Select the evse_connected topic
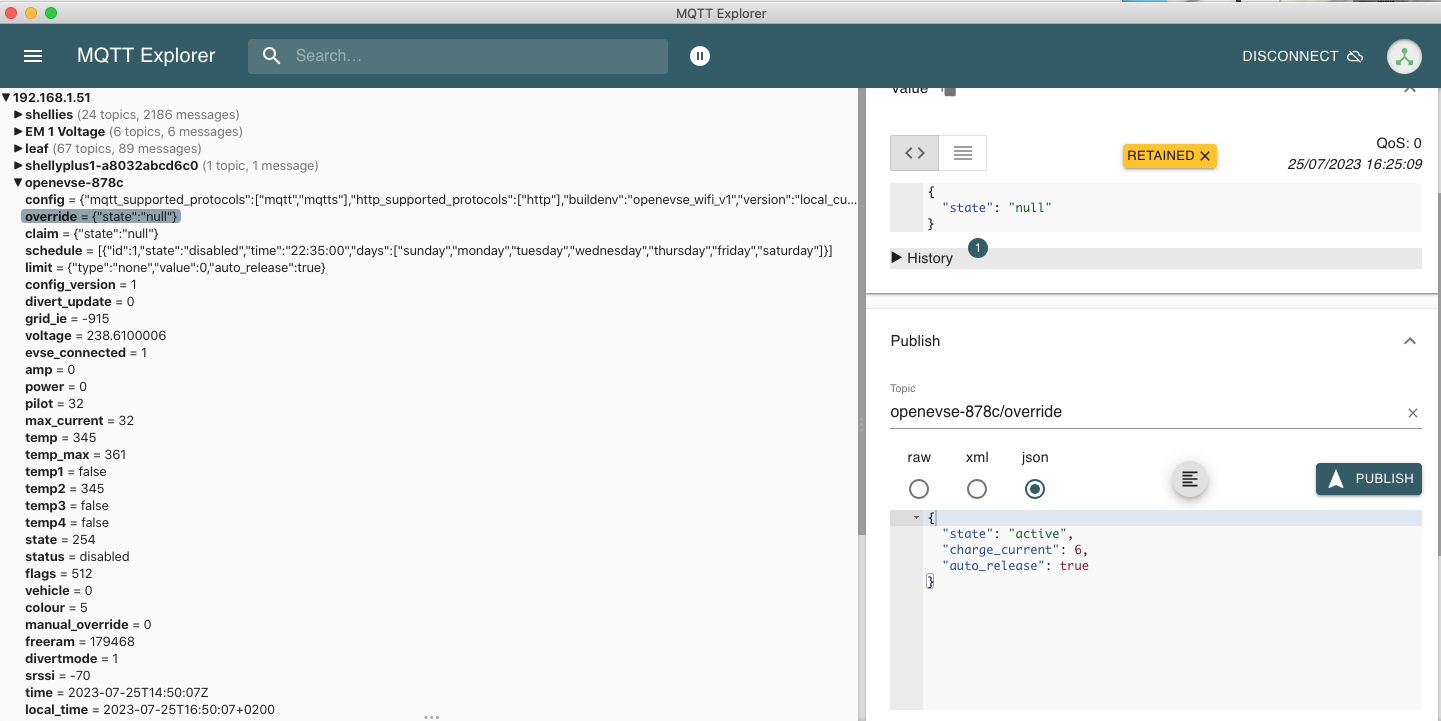 [86, 353]
